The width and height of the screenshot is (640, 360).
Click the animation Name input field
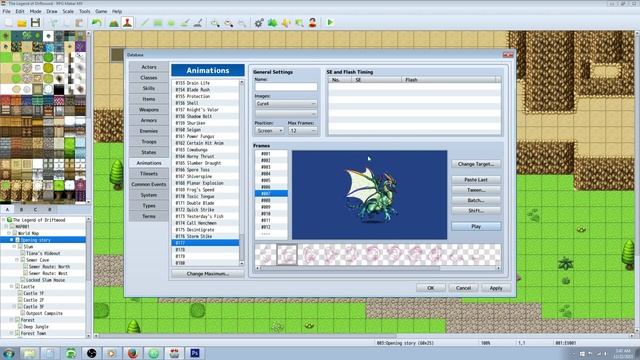286,87
